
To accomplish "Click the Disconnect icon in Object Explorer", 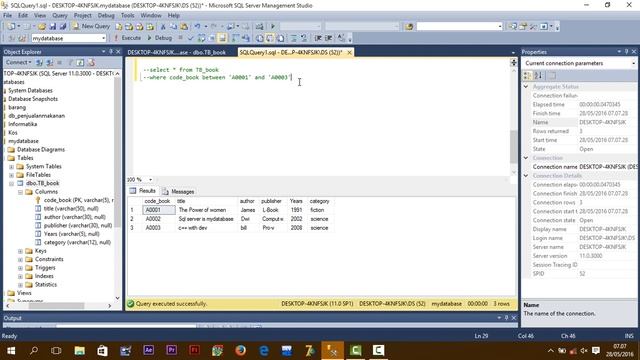I will click(50, 62).
